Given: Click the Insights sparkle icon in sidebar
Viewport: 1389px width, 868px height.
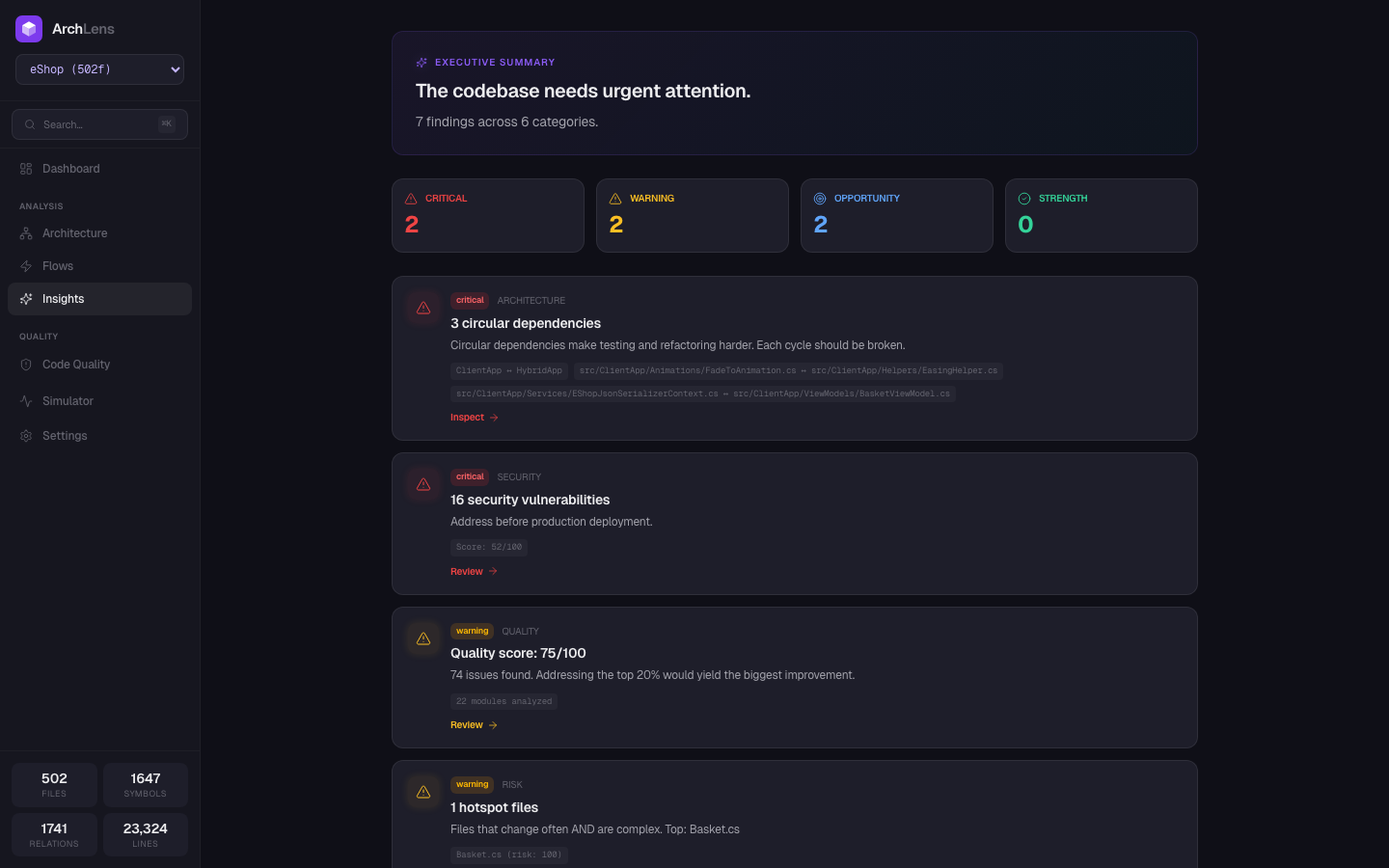Looking at the screenshot, I should [26, 299].
